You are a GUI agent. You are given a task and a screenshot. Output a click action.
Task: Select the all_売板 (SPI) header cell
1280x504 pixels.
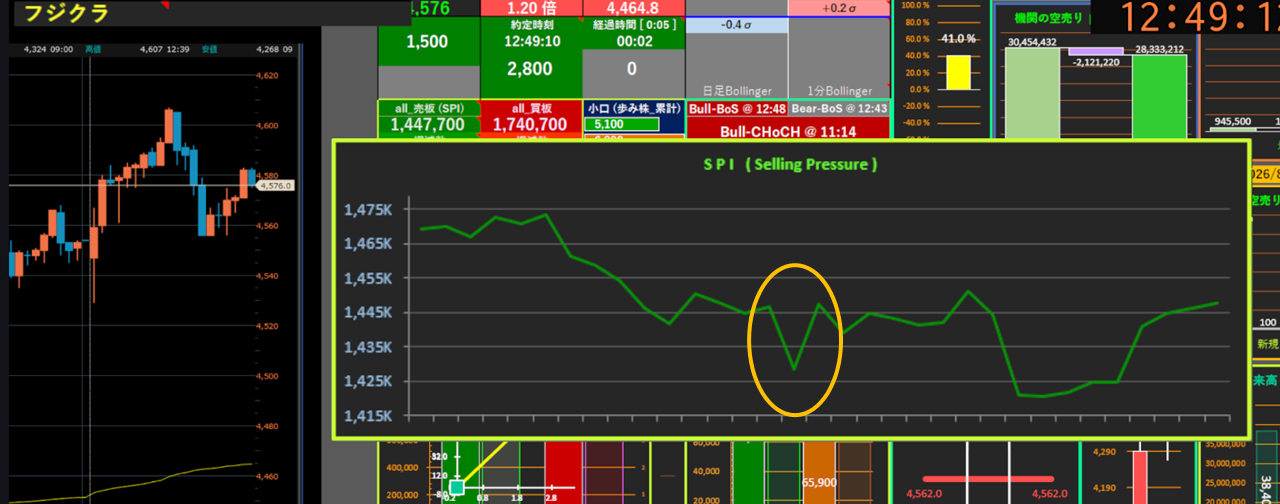[429, 108]
